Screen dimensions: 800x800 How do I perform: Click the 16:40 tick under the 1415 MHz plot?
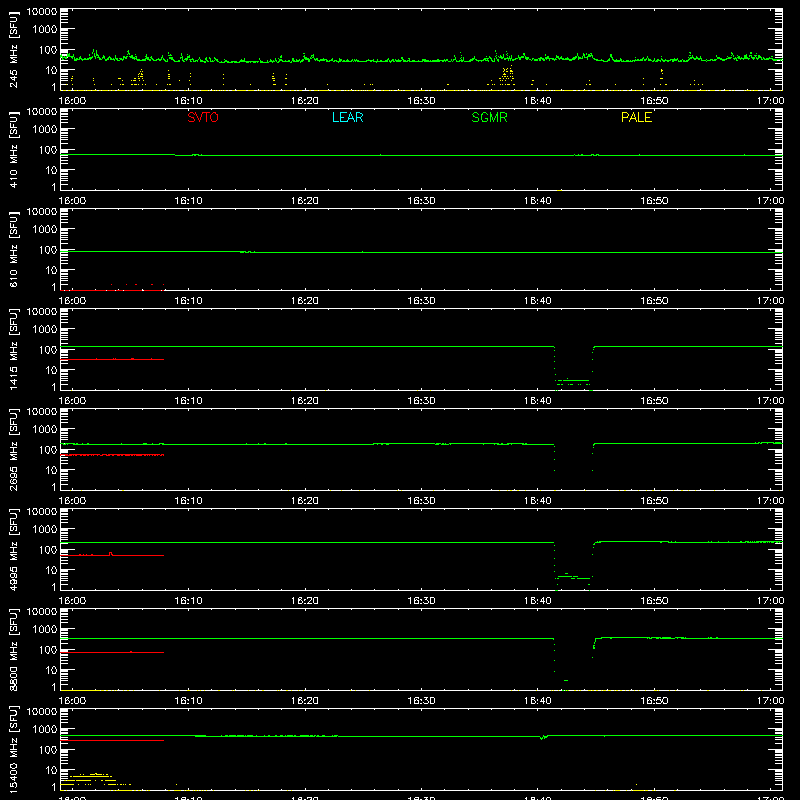coord(538,401)
